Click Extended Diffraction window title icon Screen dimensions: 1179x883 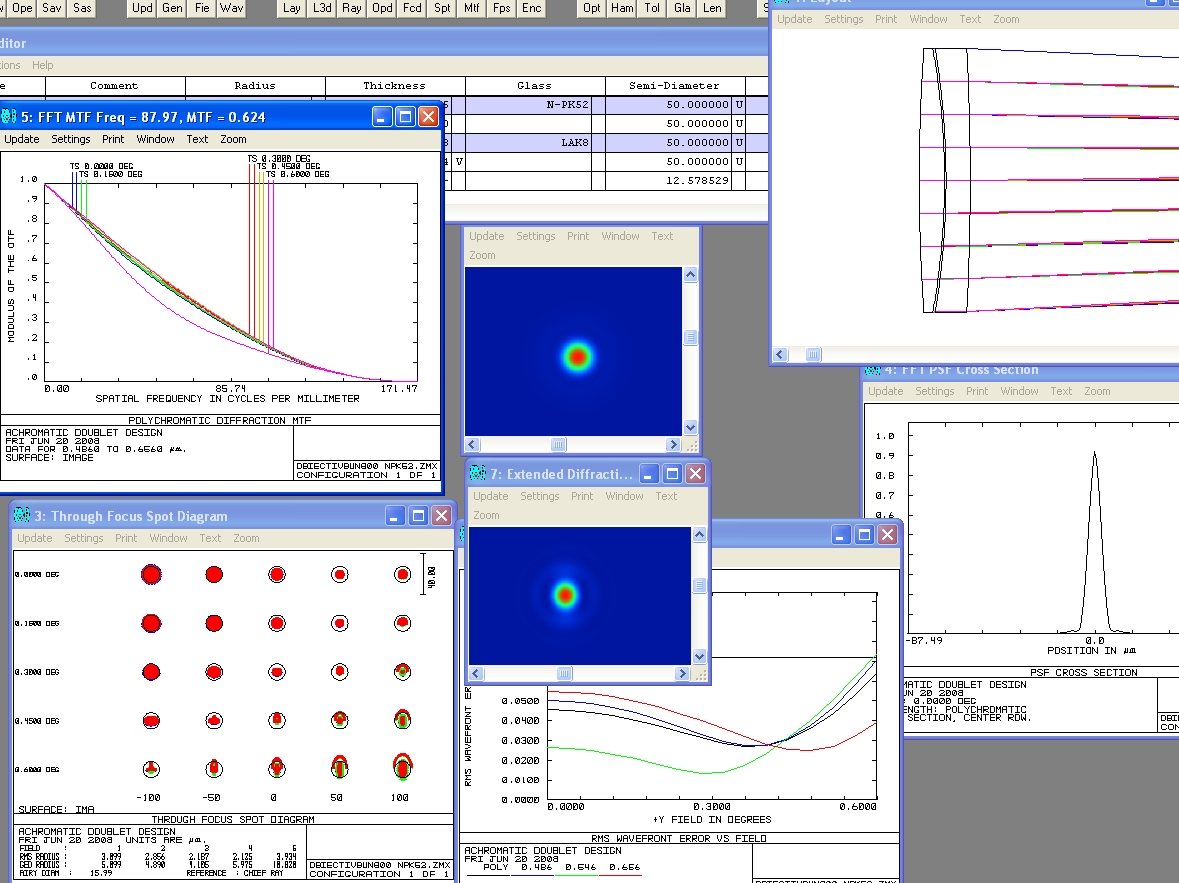click(x=477, y=473)
